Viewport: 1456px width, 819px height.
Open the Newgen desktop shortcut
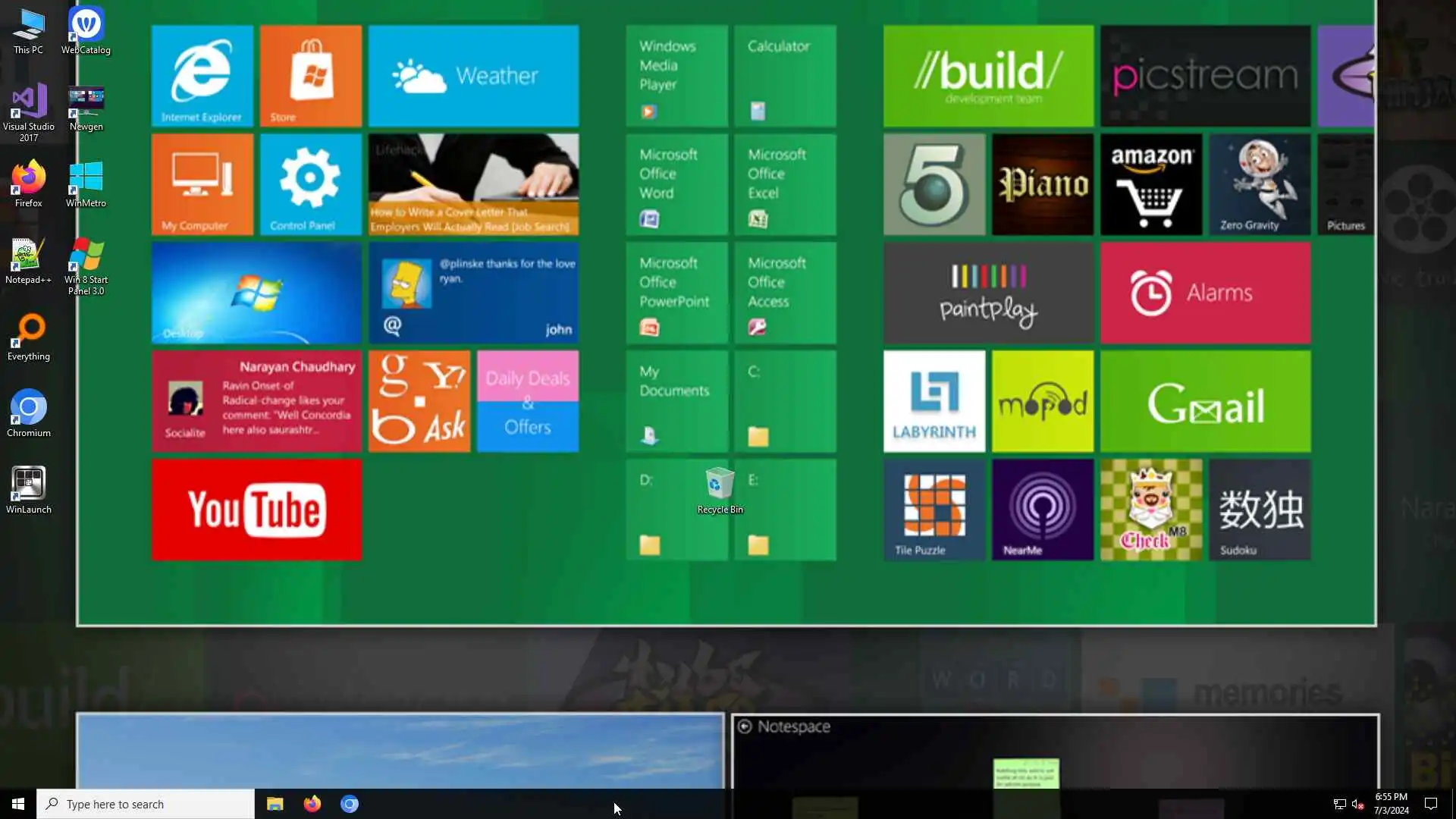click(x=86, y=103)
